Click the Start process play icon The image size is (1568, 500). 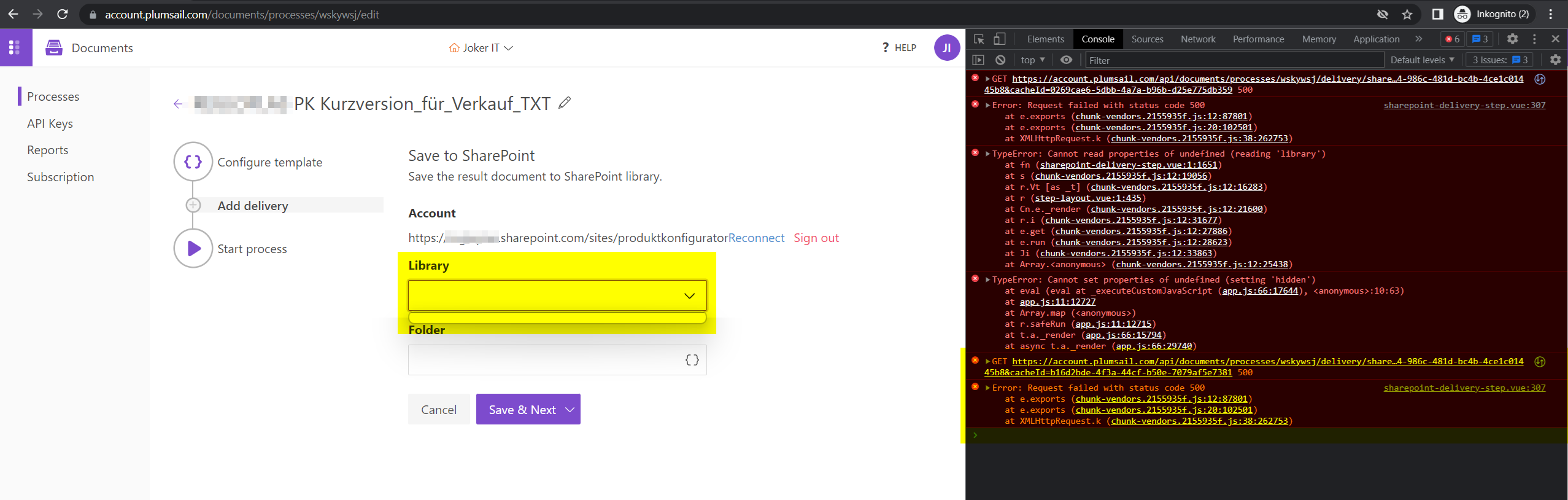tap(193, 248)
